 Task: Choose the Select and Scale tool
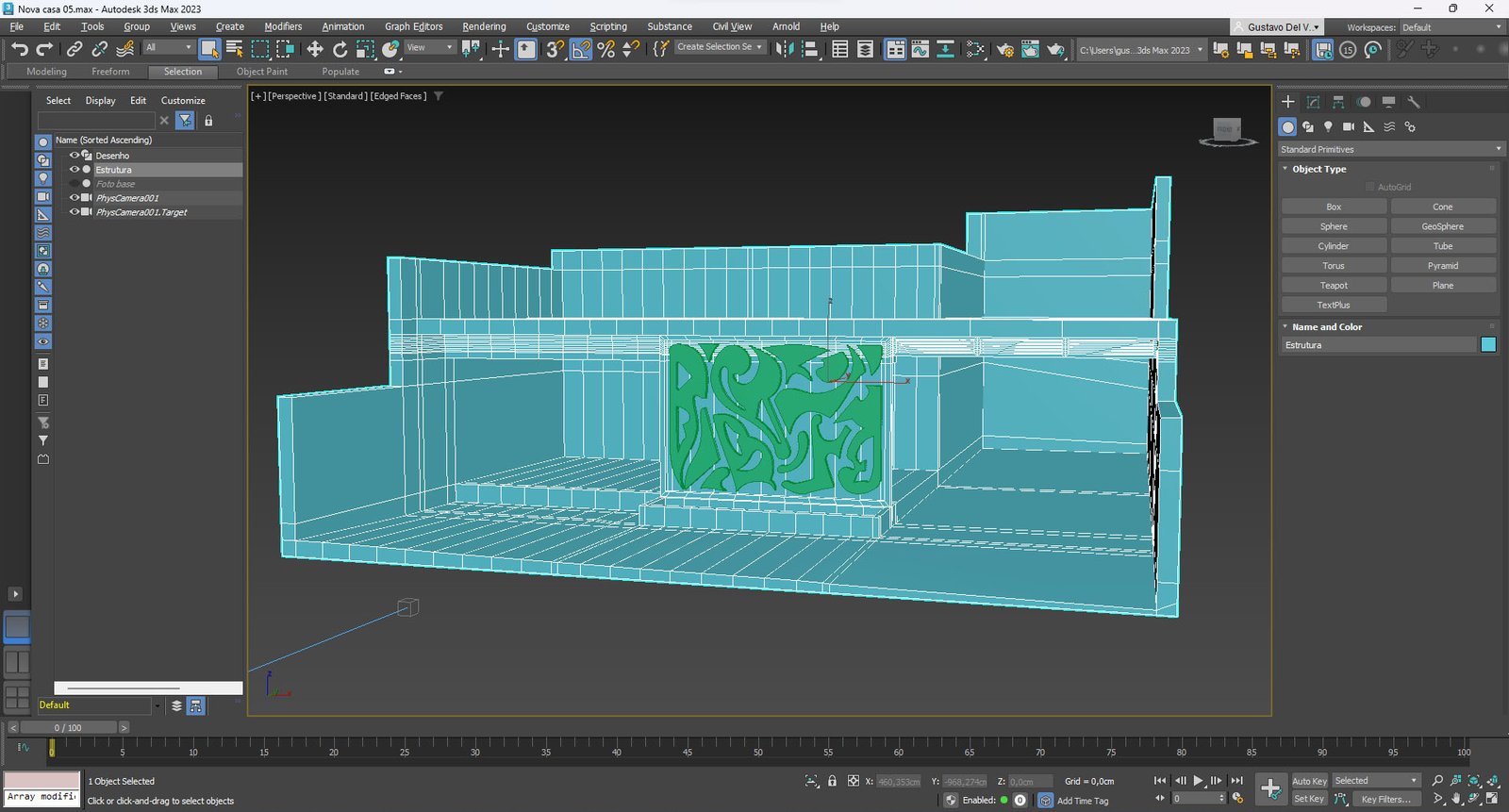(365, 49)
